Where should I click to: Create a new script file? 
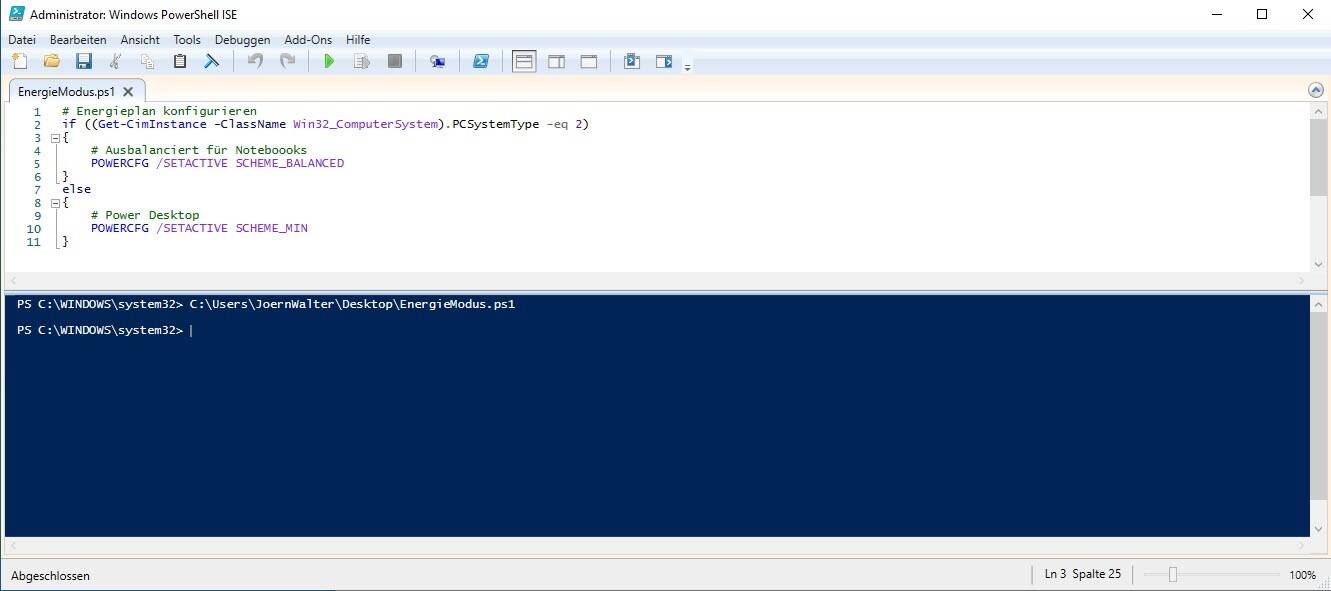point(19,62)
